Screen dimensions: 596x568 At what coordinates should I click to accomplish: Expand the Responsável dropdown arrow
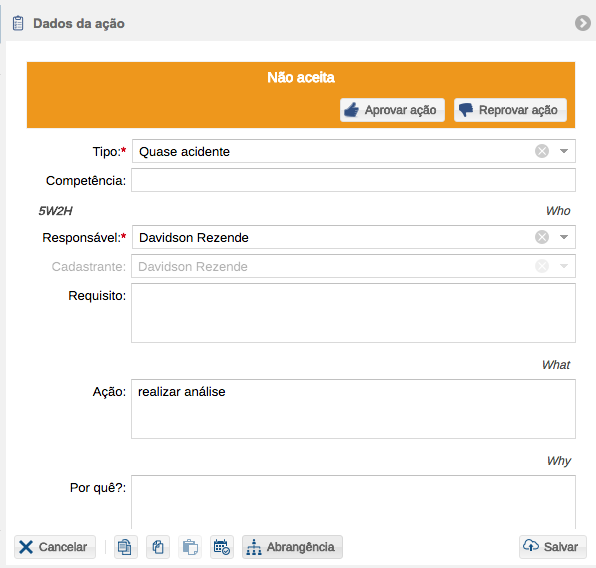(564, 237)
